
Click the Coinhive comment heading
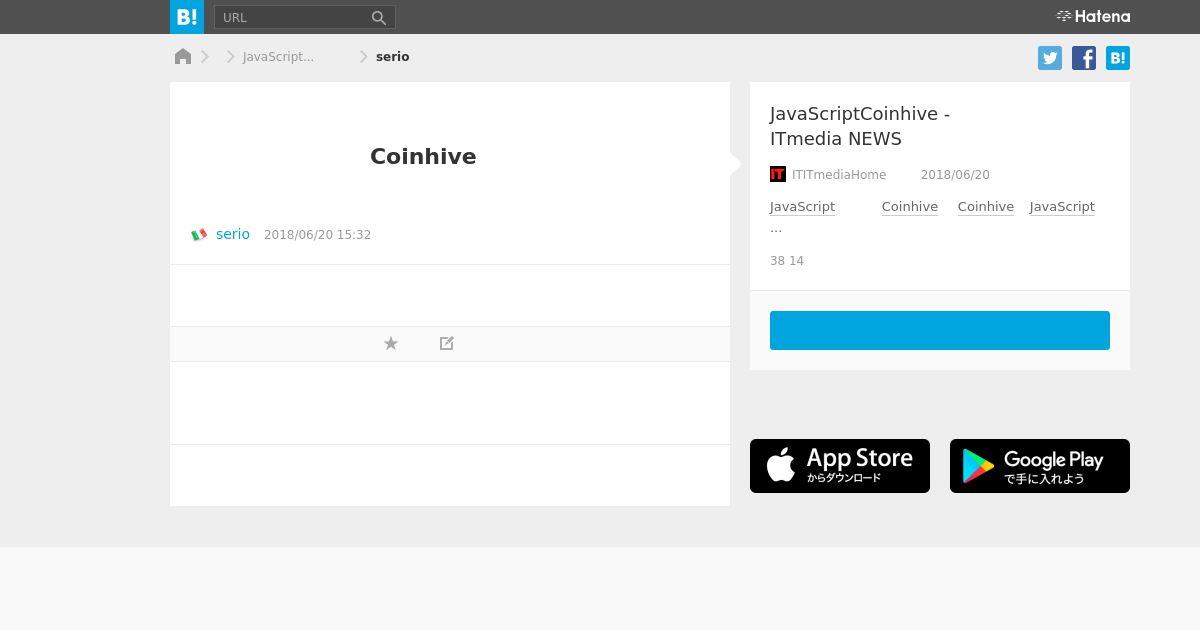click(423, 157)
